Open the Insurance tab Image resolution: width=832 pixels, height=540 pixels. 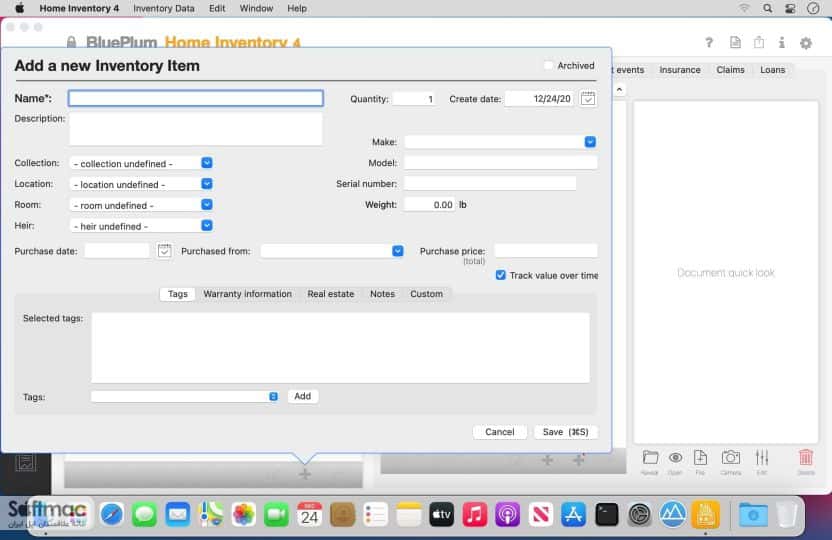tap(680, 70)
